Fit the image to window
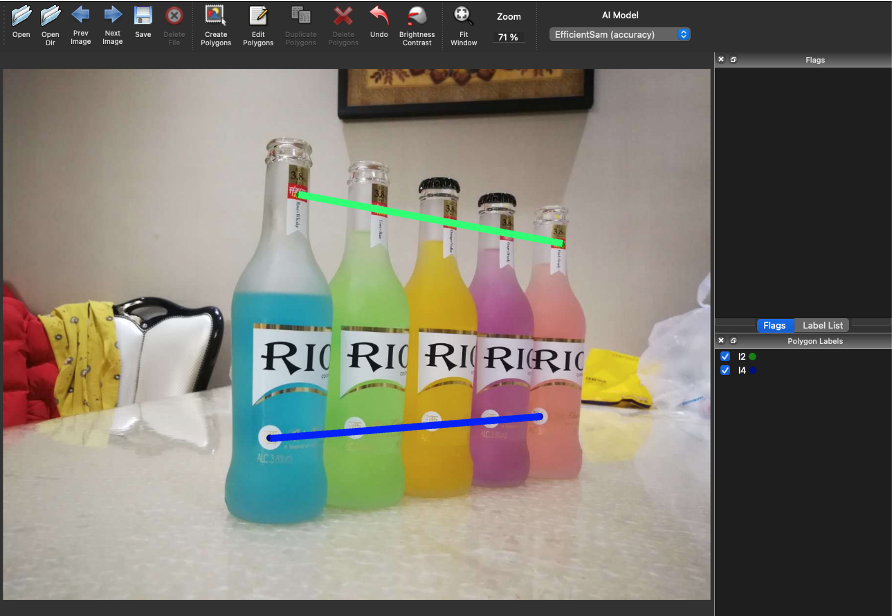 [464, 17]
